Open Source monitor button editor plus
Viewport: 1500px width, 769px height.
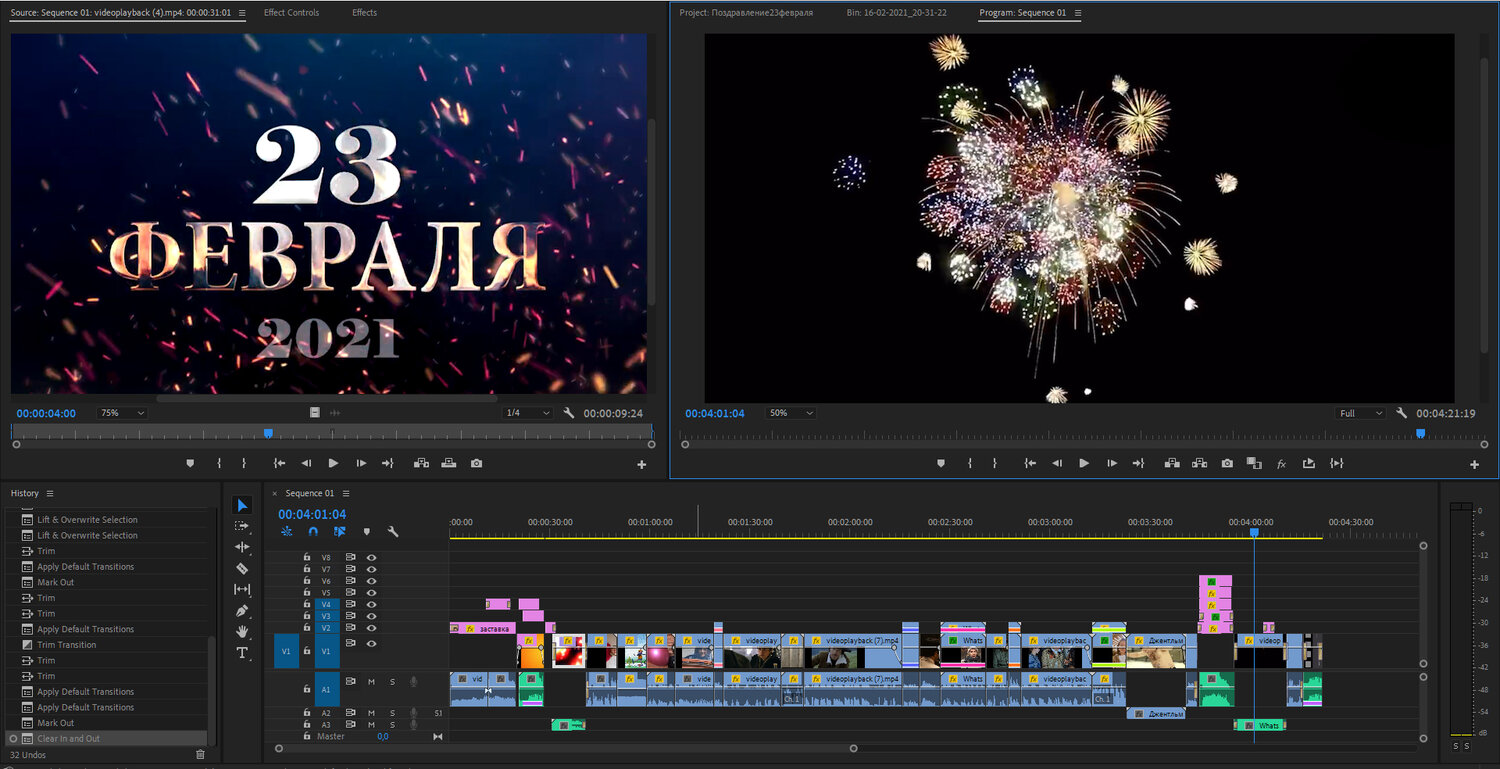coord(641,464)
